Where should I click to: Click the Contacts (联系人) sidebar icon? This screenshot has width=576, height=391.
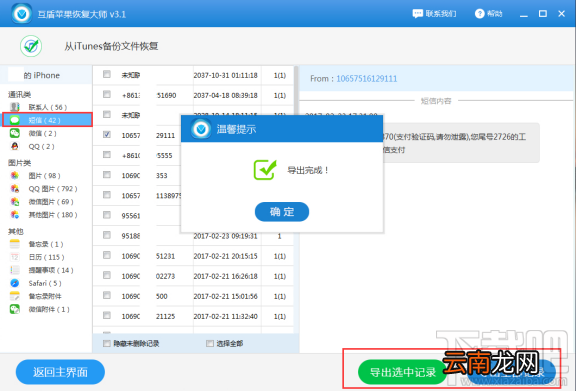coord(15,107)
